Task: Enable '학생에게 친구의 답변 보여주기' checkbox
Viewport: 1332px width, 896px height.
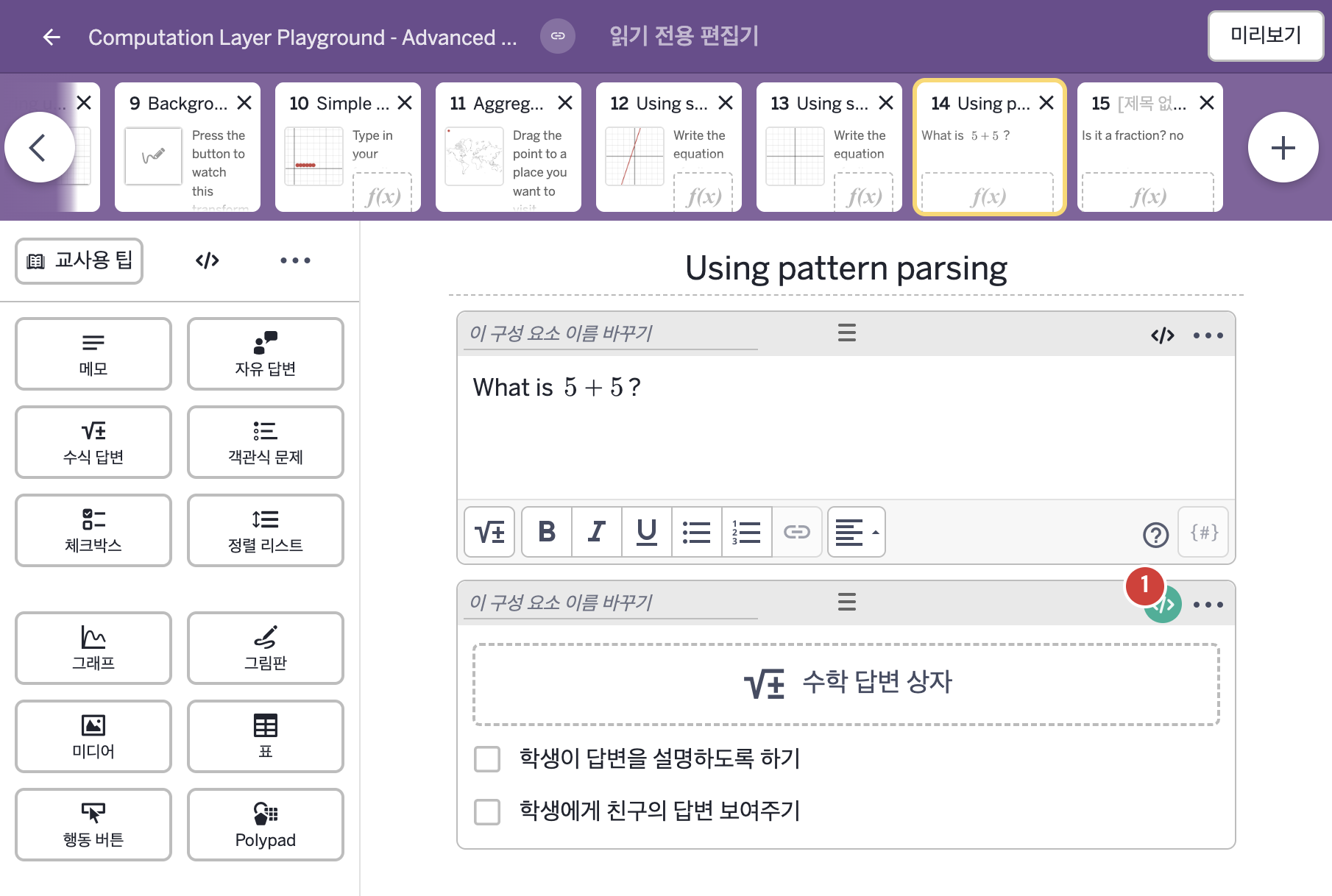Action: pos(487,811)
